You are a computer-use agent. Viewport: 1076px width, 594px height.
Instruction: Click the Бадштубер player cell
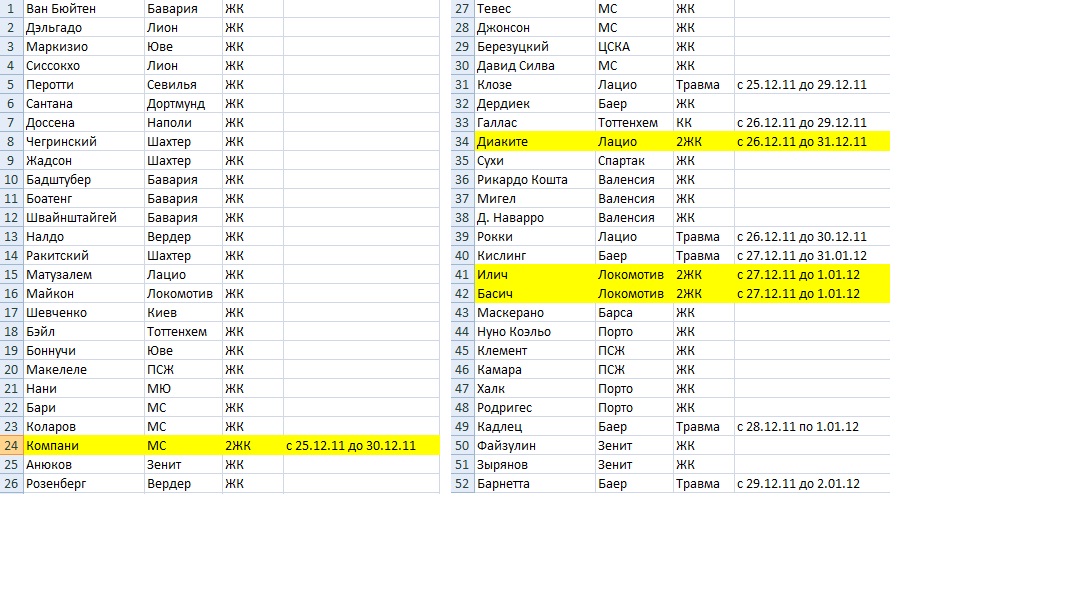point(84,180)
